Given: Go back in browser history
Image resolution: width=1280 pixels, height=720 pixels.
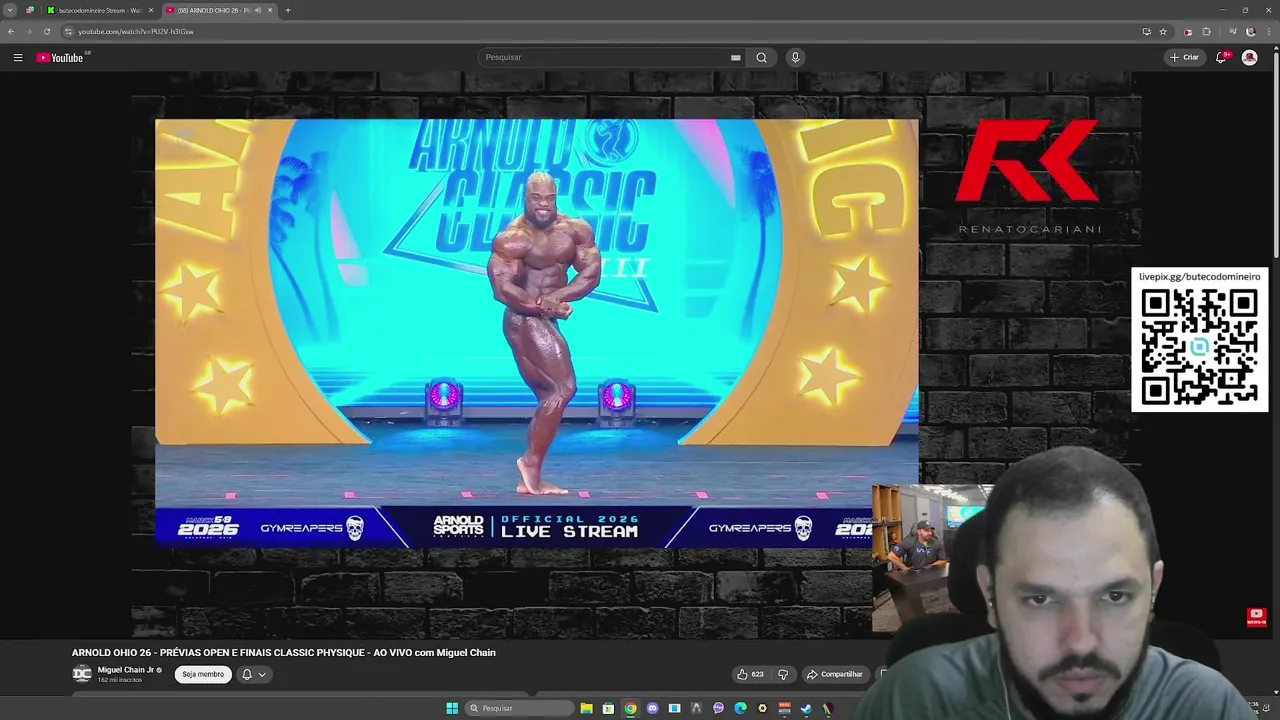Looking at the screenshot, I should click(11, 31).
